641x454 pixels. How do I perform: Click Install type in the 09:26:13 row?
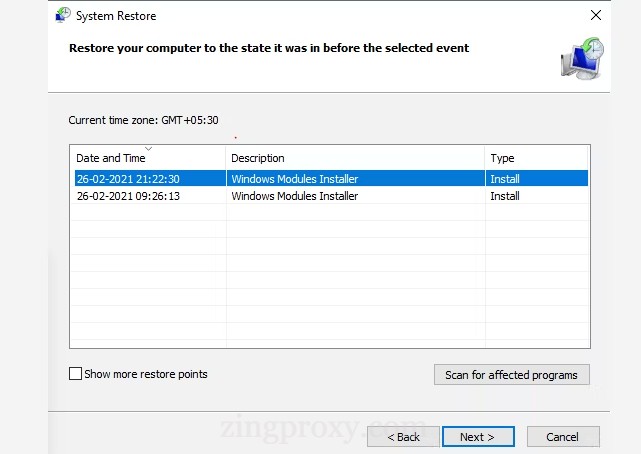[505, 196]
